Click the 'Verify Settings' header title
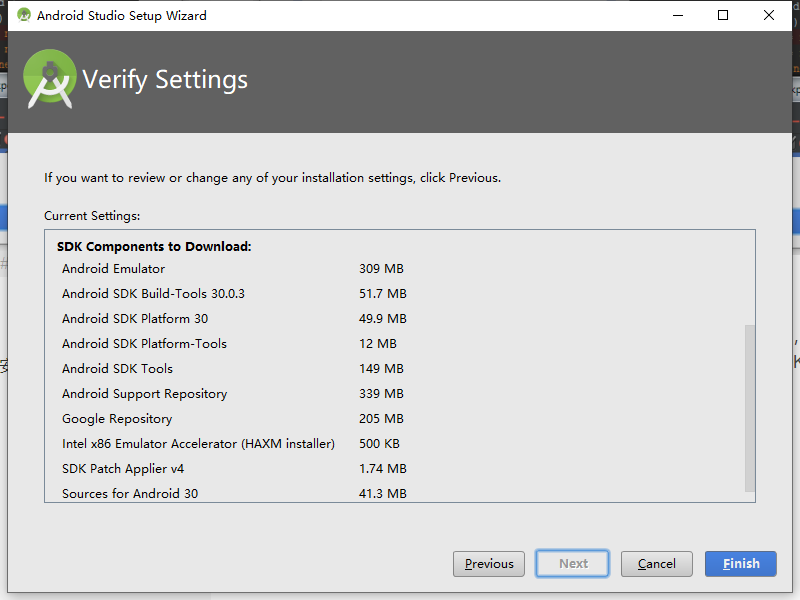The height and width of the screenshot is (600, 800). 165,80
